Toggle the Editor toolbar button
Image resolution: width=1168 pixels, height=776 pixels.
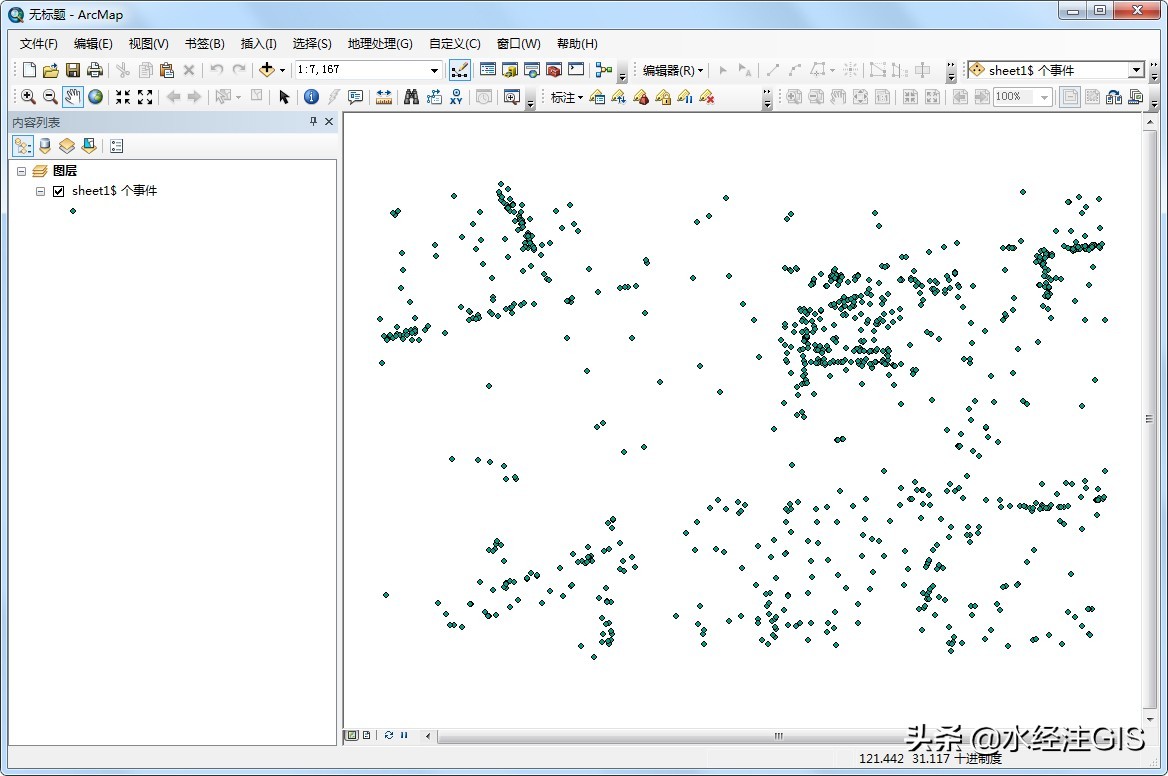coord(460,70)
